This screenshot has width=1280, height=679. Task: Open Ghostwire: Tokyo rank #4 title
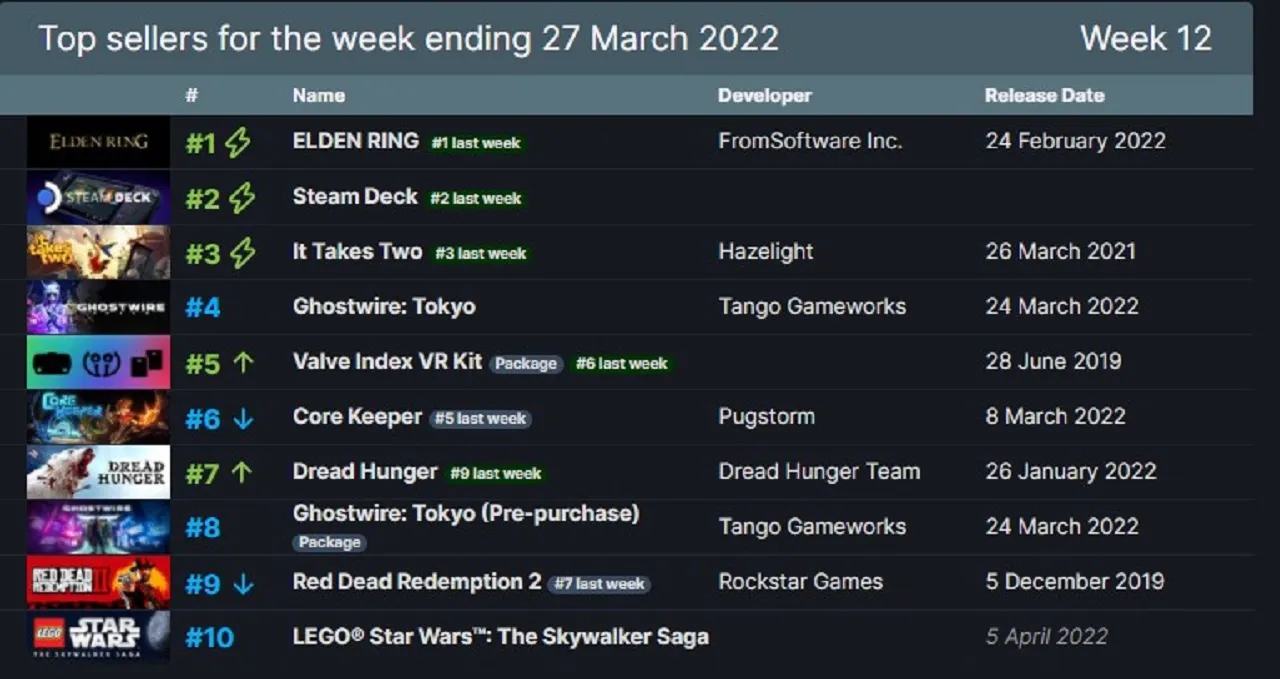coord(384,306)
